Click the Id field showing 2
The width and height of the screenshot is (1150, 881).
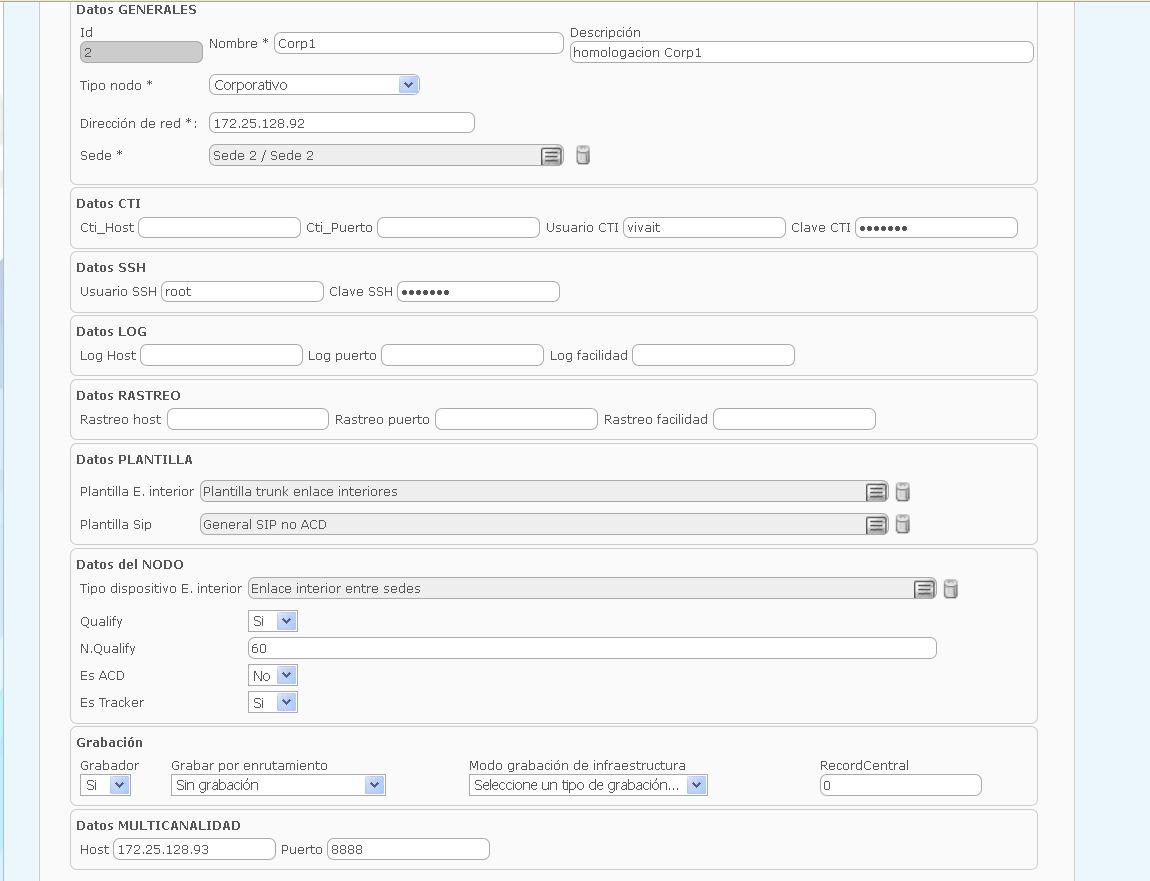(x=142, y=52)
